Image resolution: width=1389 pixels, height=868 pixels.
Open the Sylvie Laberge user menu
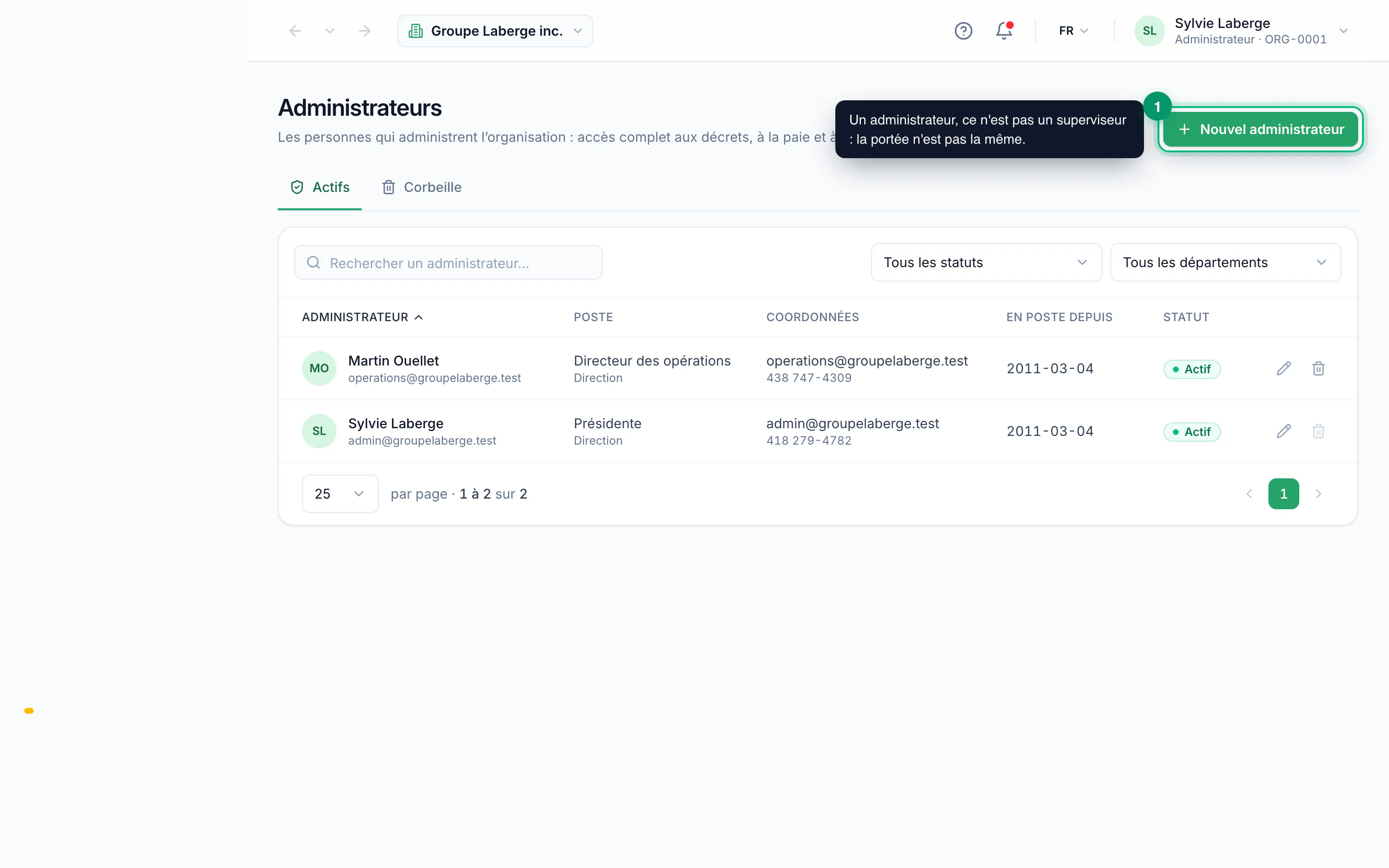1241,31
